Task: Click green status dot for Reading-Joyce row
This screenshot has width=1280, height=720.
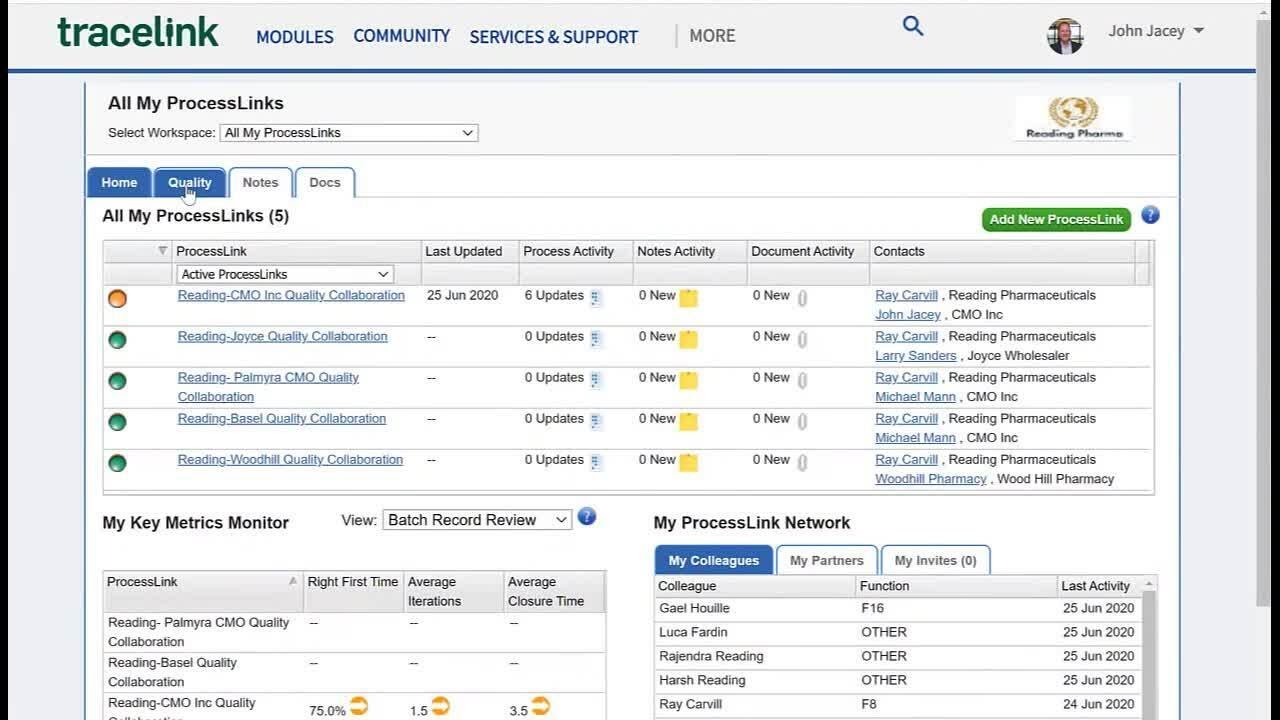Action: tap(117, 340)
